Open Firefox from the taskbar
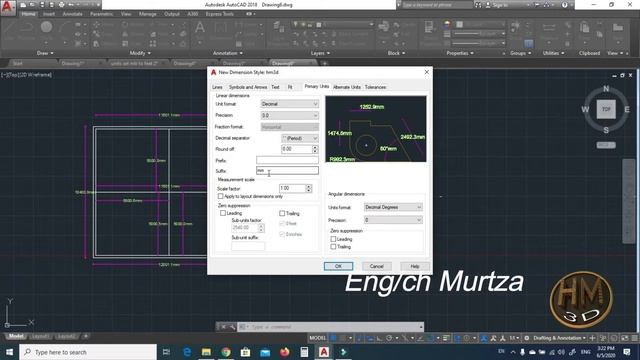This screenshot has height=360, width=640. tap(284, 352)
